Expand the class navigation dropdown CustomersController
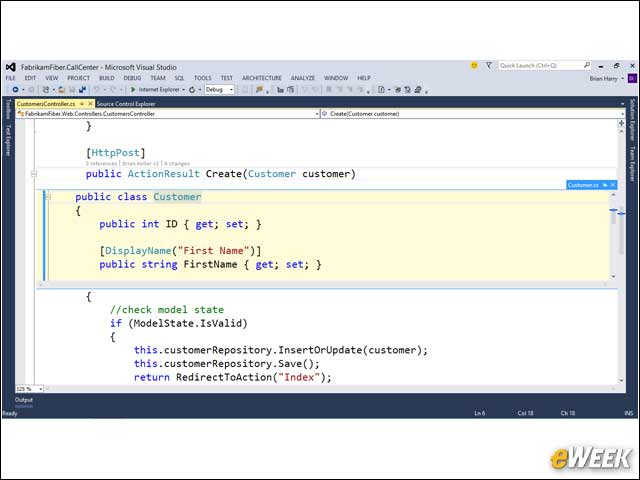Viewport: 640px width, 480px height. (317, 114)
